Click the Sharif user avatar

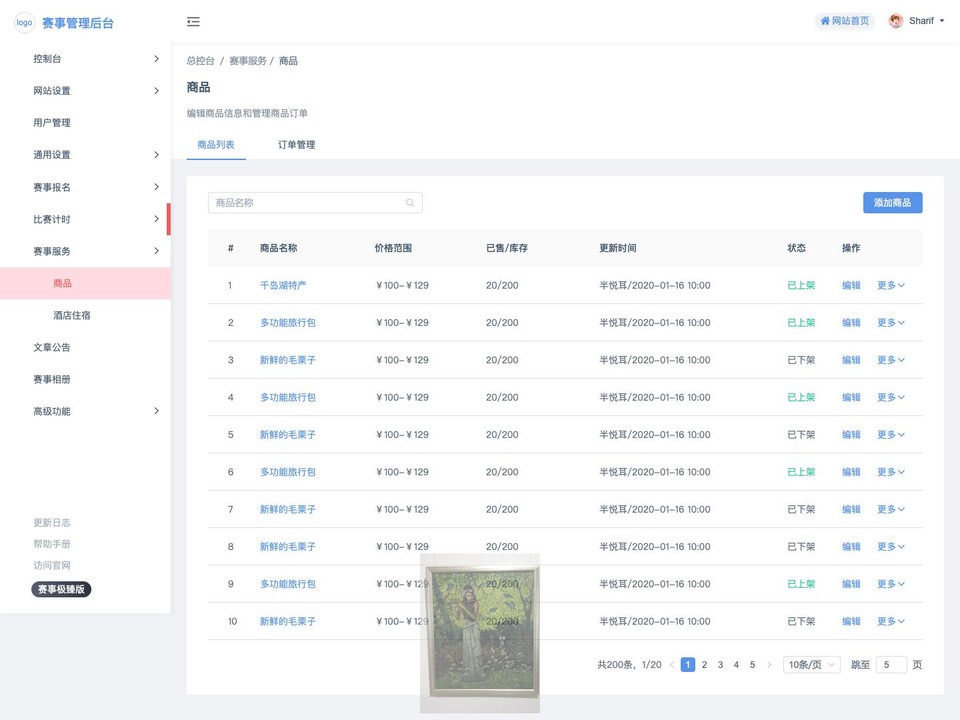[x=895, y=21]
